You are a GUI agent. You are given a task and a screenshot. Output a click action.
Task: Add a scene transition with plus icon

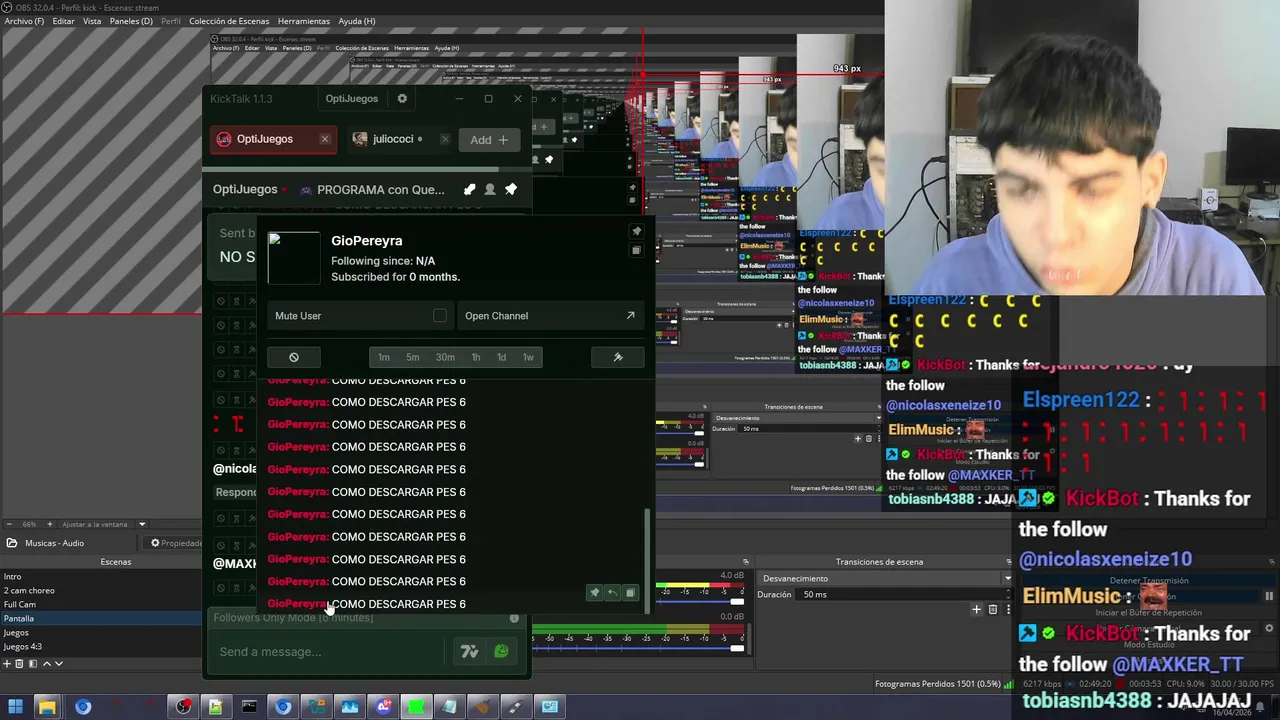coord(977,609)
